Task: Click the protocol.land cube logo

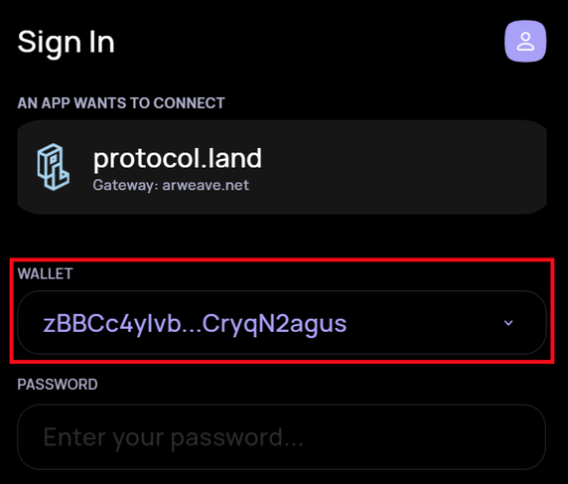Action: (x=53, y=167)
